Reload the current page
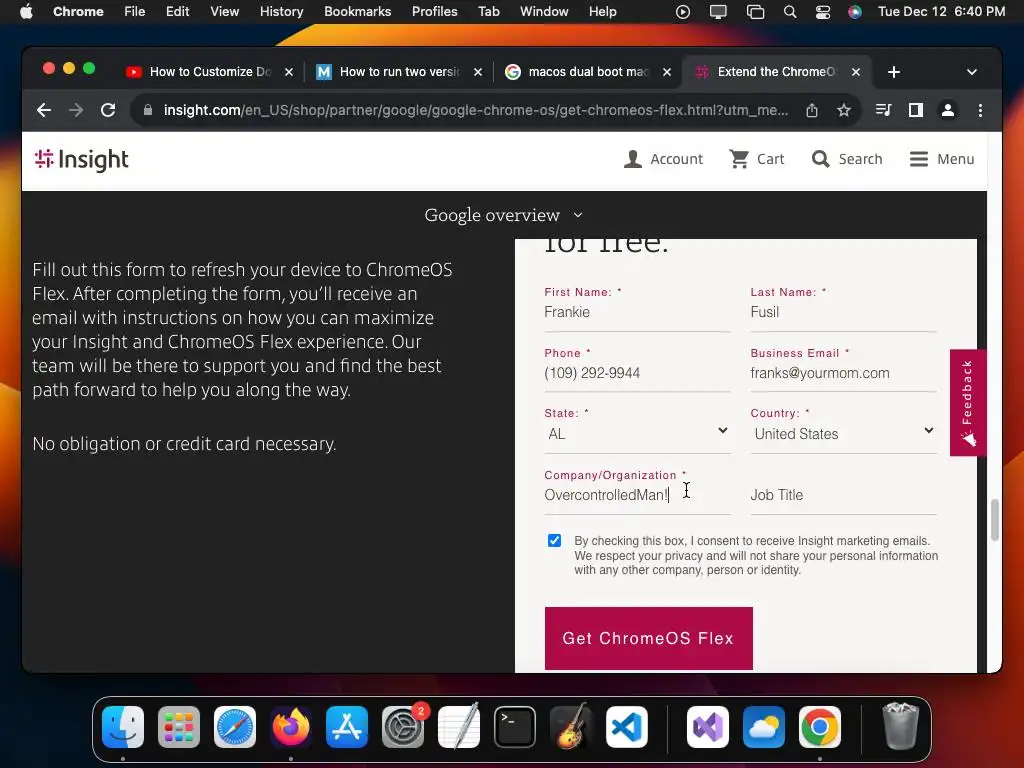Viewport: 1024px width, 768px height. pos(108,110)
